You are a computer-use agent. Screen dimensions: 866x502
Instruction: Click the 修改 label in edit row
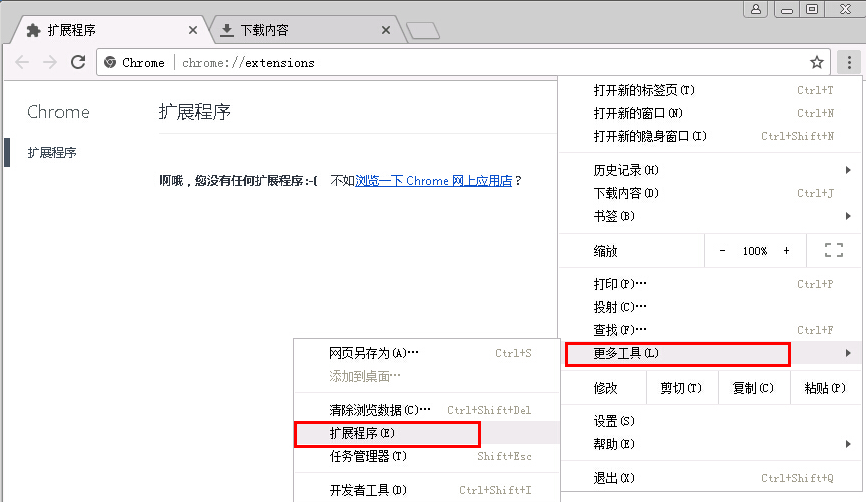[x=605, y=388]
